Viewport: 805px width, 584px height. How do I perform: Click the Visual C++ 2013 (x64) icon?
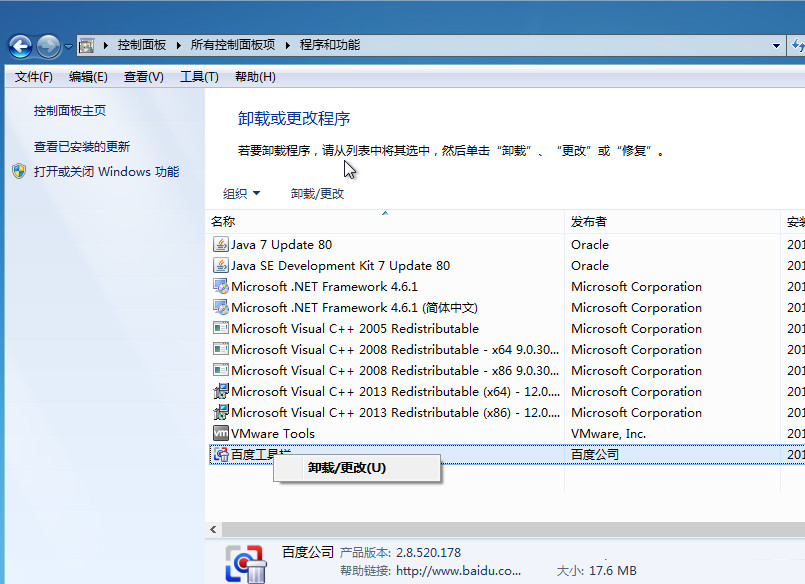pos(221,392)
